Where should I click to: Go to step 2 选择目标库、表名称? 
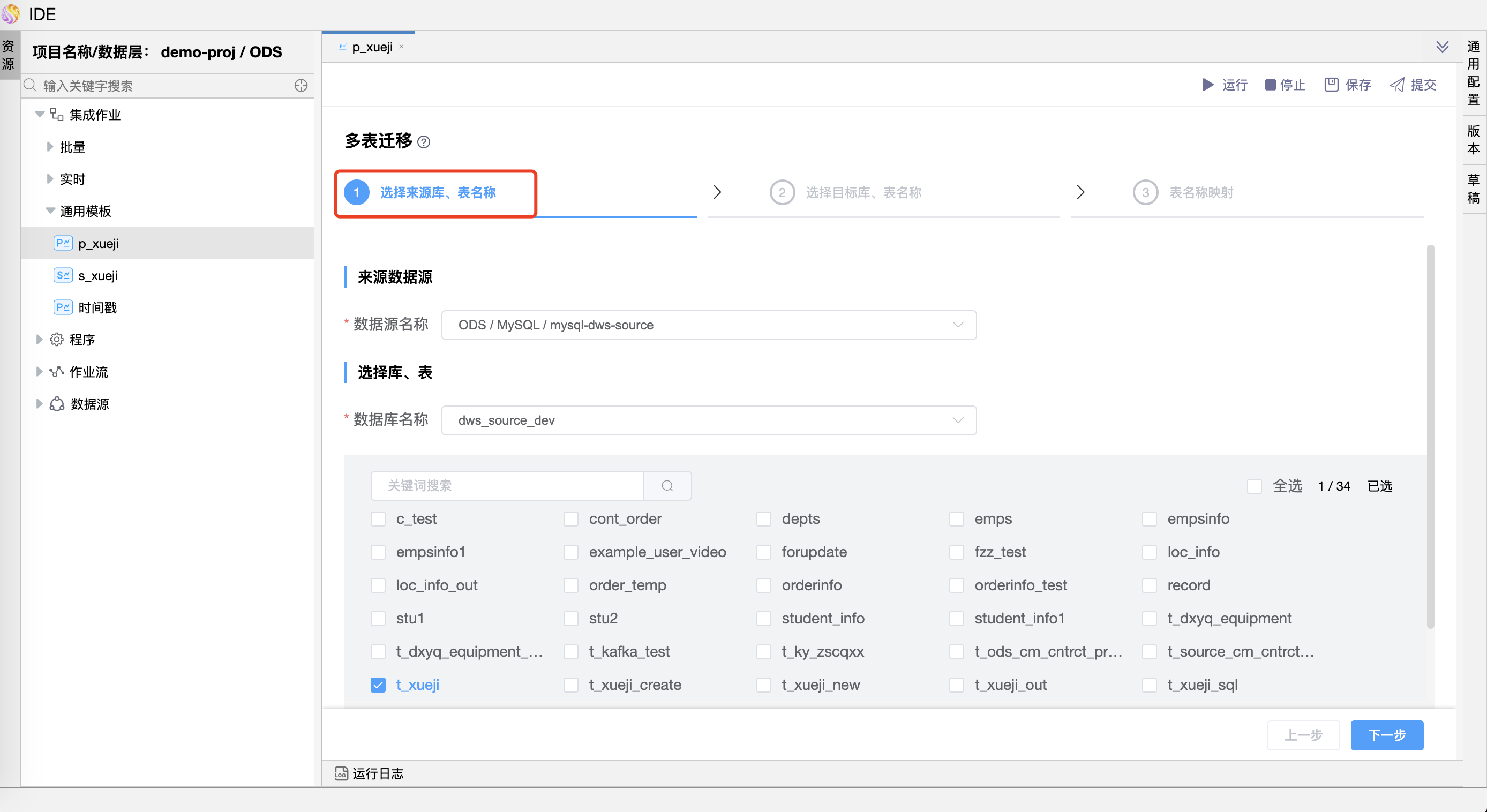pos(862,193)
